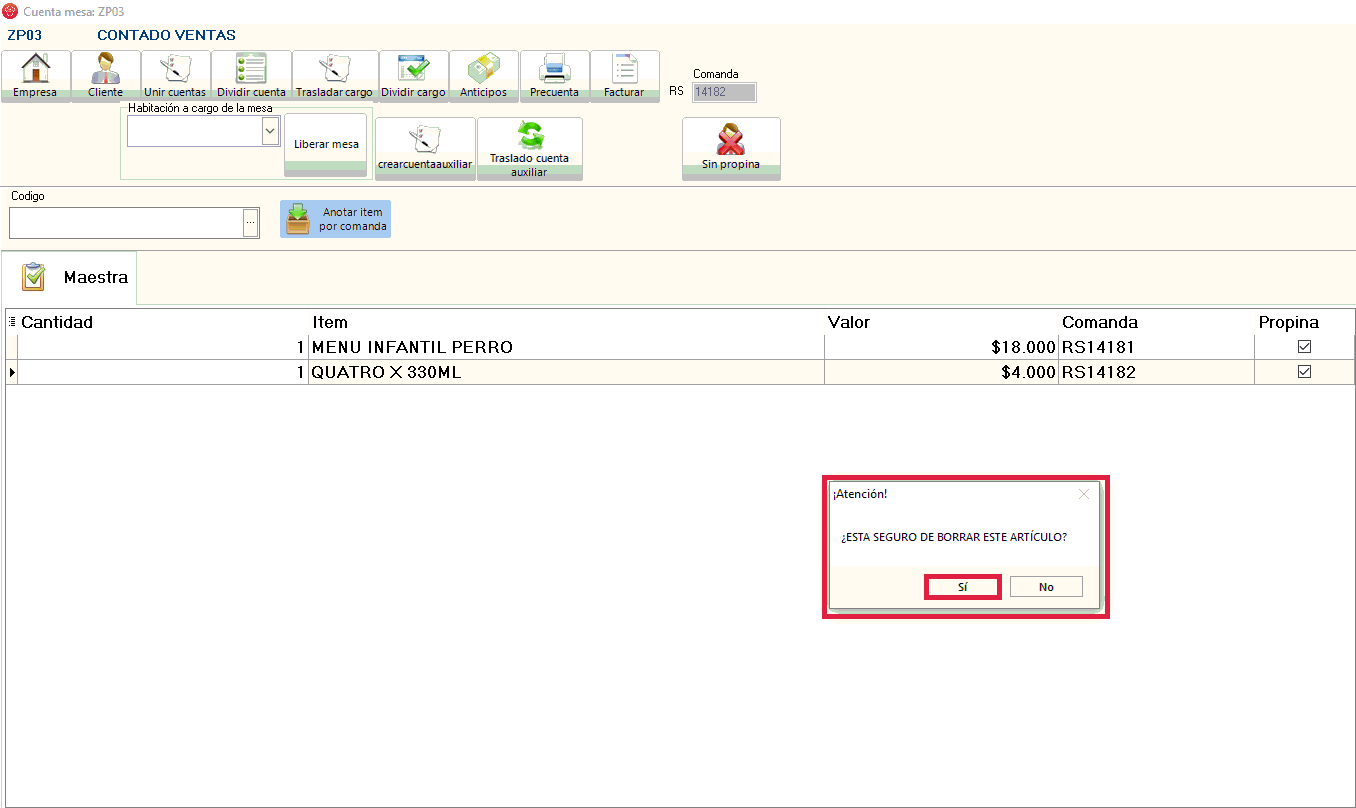Confirm deletion by clicking Sí
The width and height of the screenshot is (1356, 808).
[x=962, y=587]
